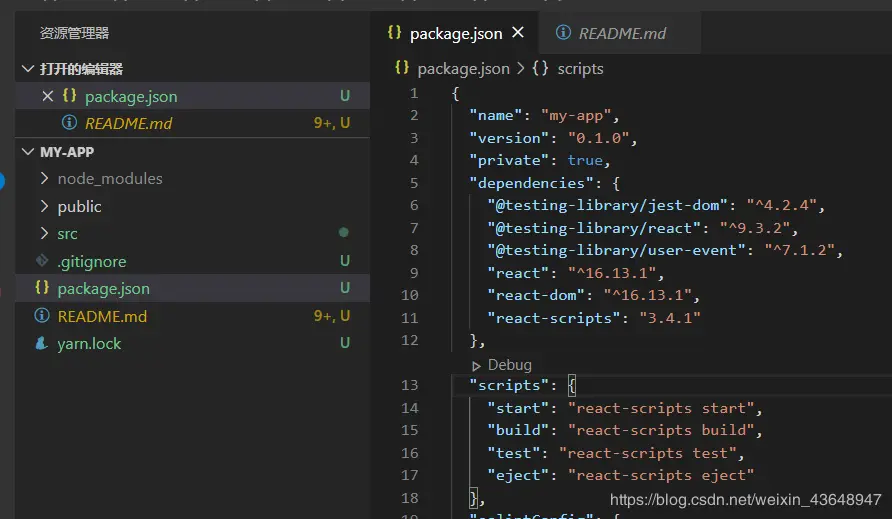Screen dimensions: 892x519
Task: Click line number 13 in the gutter
Action: (410, 385)
